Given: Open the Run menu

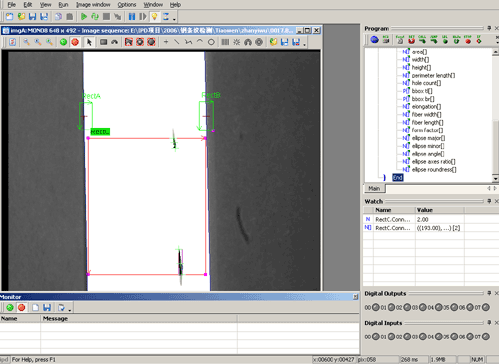Looking at the screenshot, I should click(x=63, y=5).
